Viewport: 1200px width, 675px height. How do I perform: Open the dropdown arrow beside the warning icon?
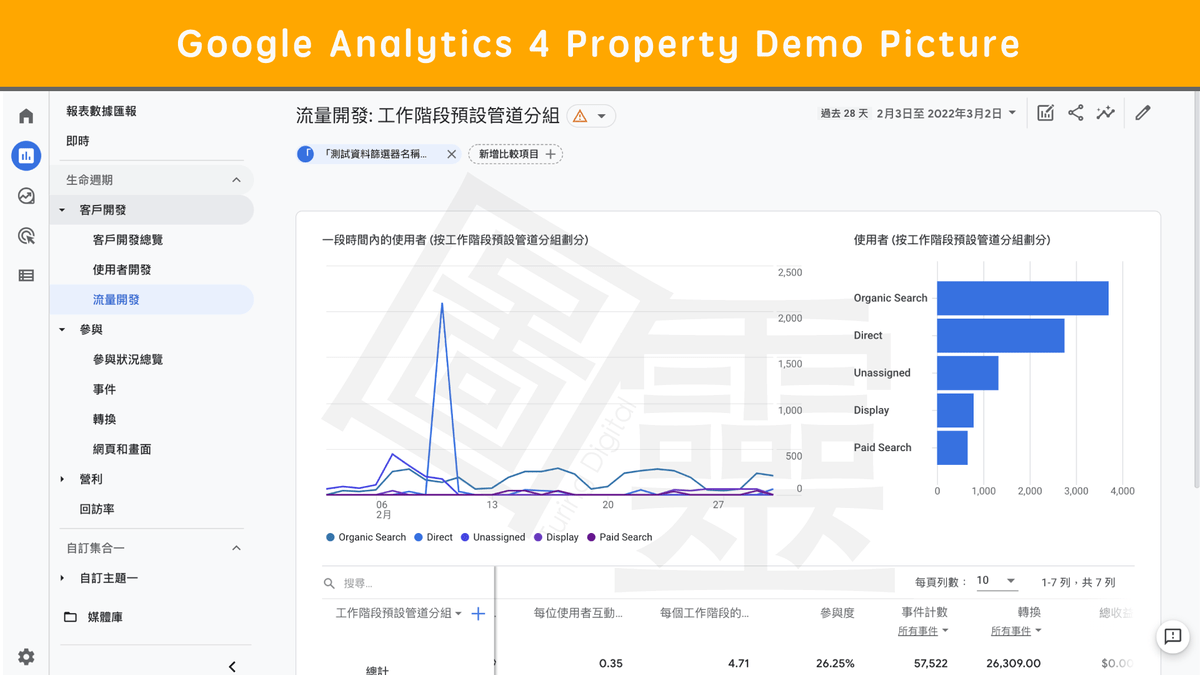602,116
